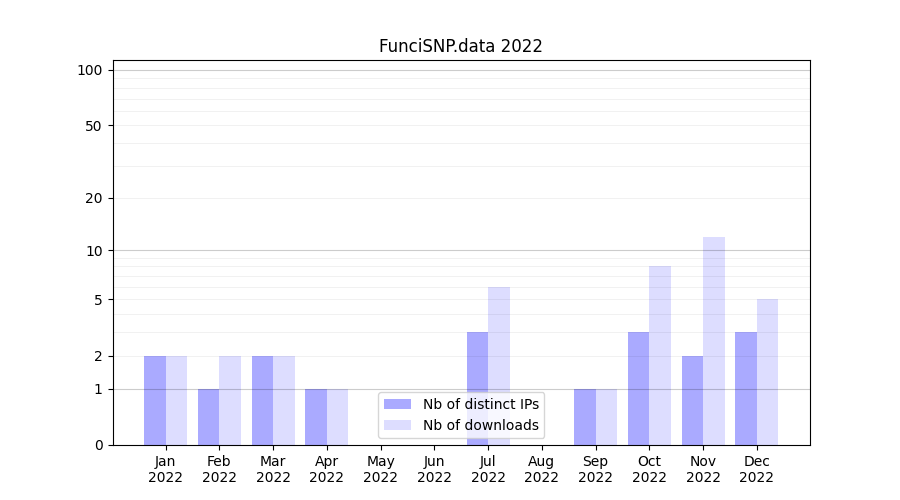900x500 pixels.
Task: Click the y-axis tick label 20
Action: coord(93,198)
